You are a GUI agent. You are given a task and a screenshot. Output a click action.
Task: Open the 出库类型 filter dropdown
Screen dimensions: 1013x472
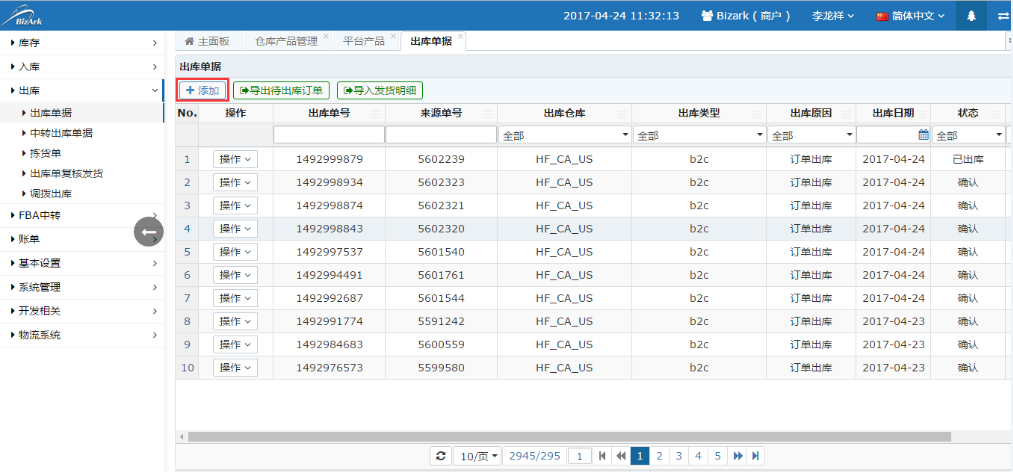coord(700,136)
